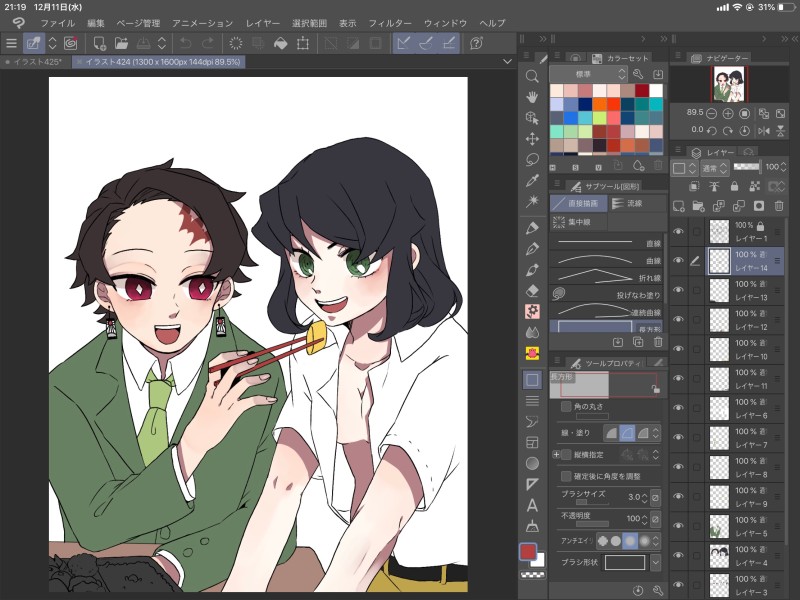Image resolution: width=800 pixels, height=600 pixels.
Task: Open the 標準 color set dropdown
Action: (x=588, y=74)
